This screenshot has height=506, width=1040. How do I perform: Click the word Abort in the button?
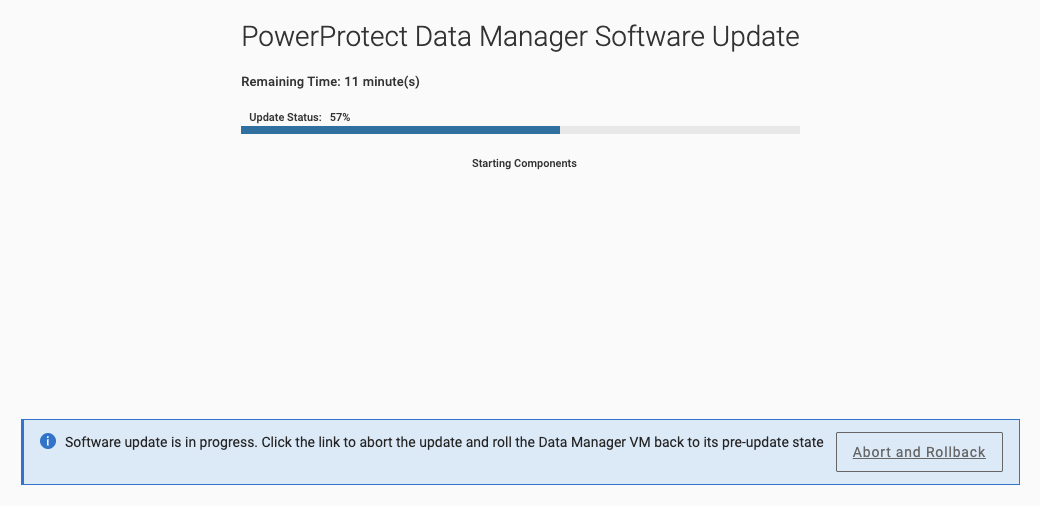coord(872,452)
